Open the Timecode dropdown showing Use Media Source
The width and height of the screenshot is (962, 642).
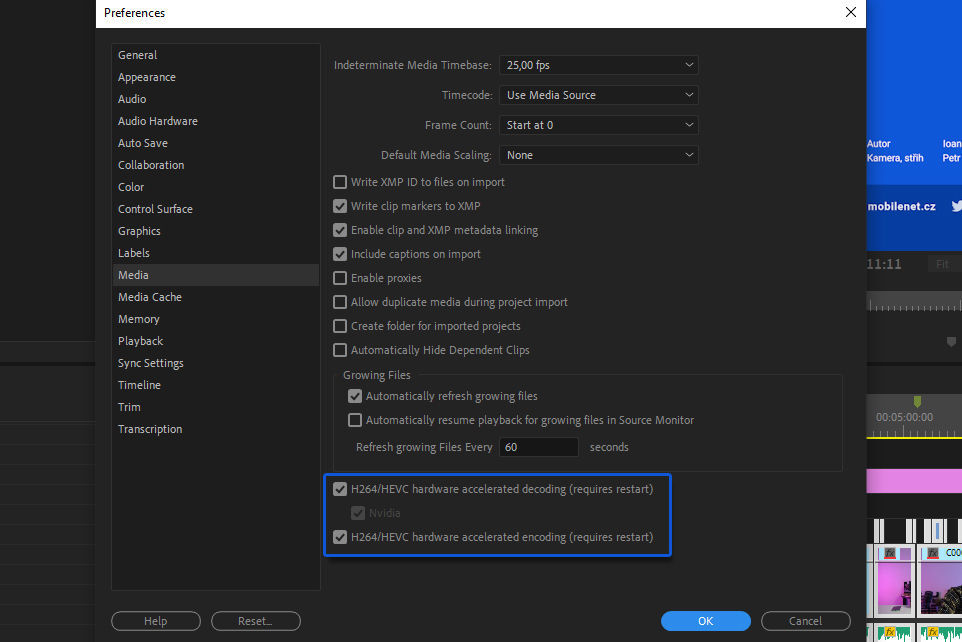(598, 94)
